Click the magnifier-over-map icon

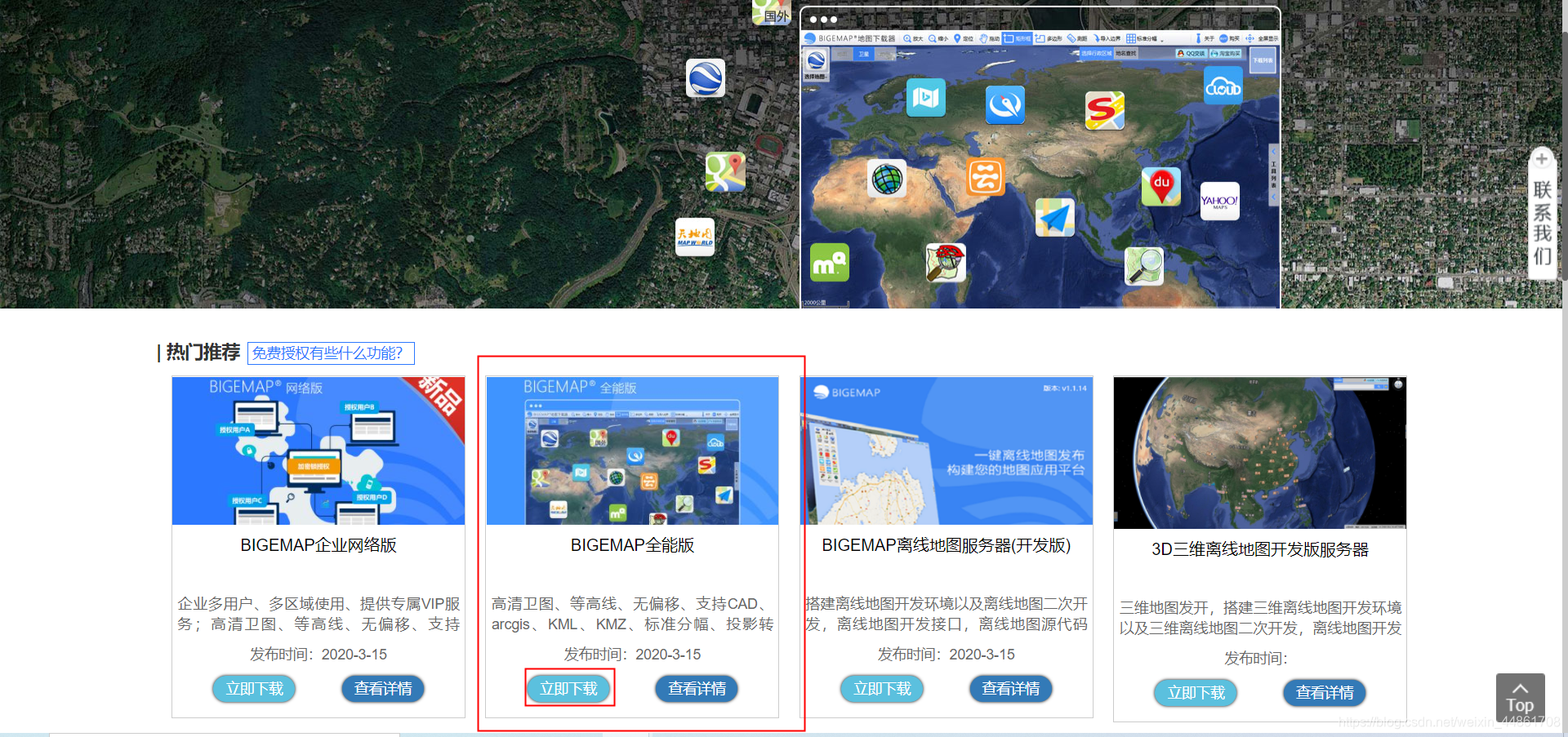(1144, 266)
